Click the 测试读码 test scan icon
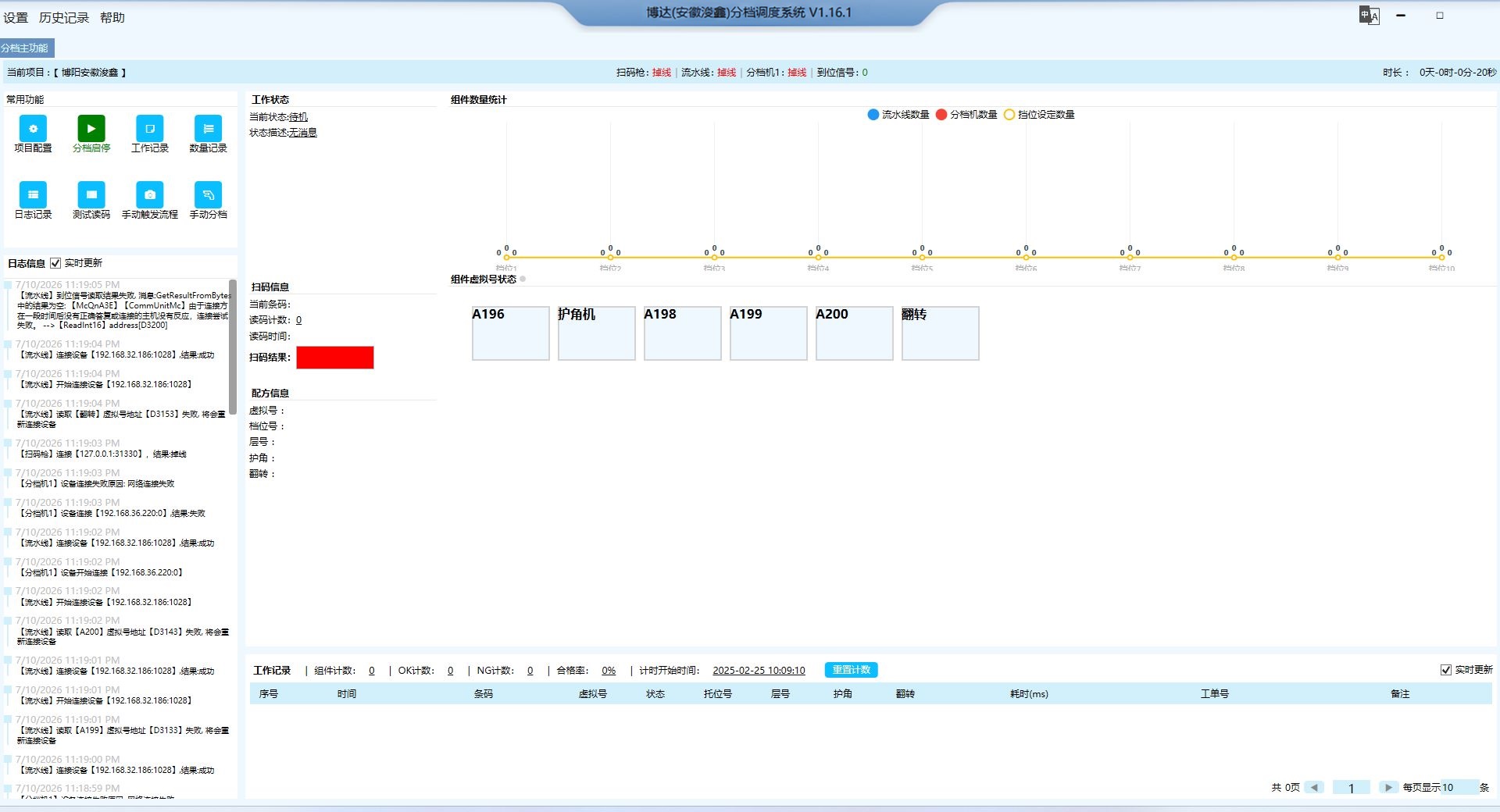Image resolution: width=1500 pixels, height=812 pixels. coord(91,194)
